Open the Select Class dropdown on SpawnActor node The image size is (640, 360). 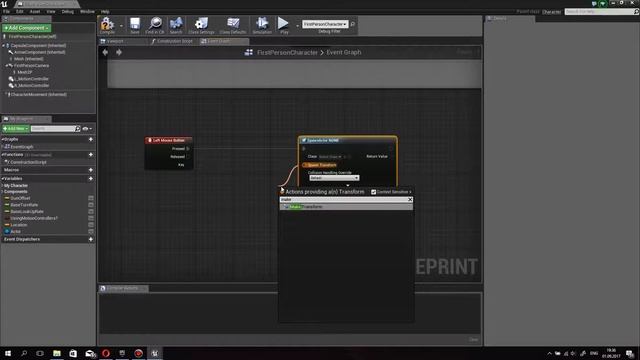(x=330, y=157)
